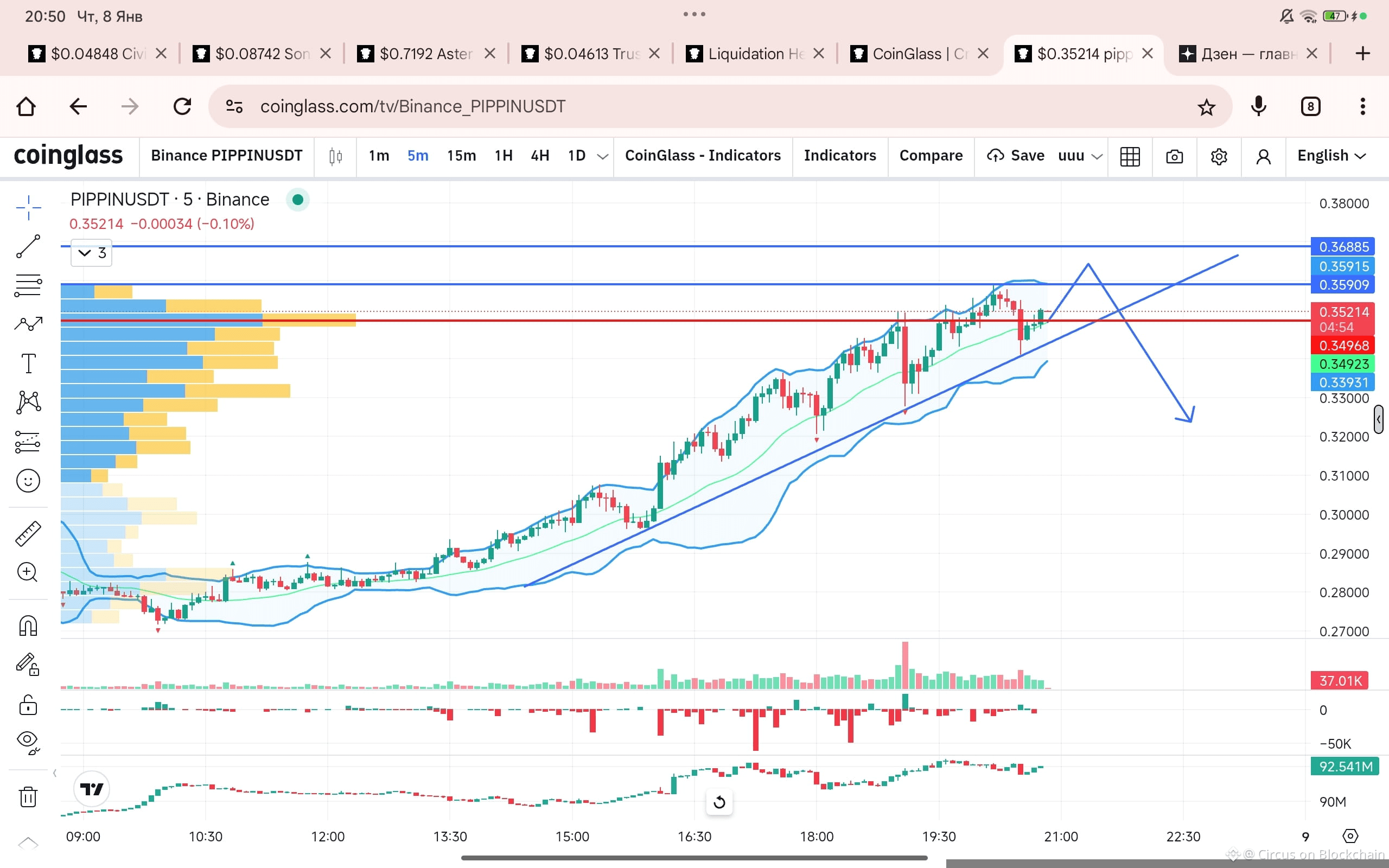Select the crosshair cursor tool

pos(28,207)
